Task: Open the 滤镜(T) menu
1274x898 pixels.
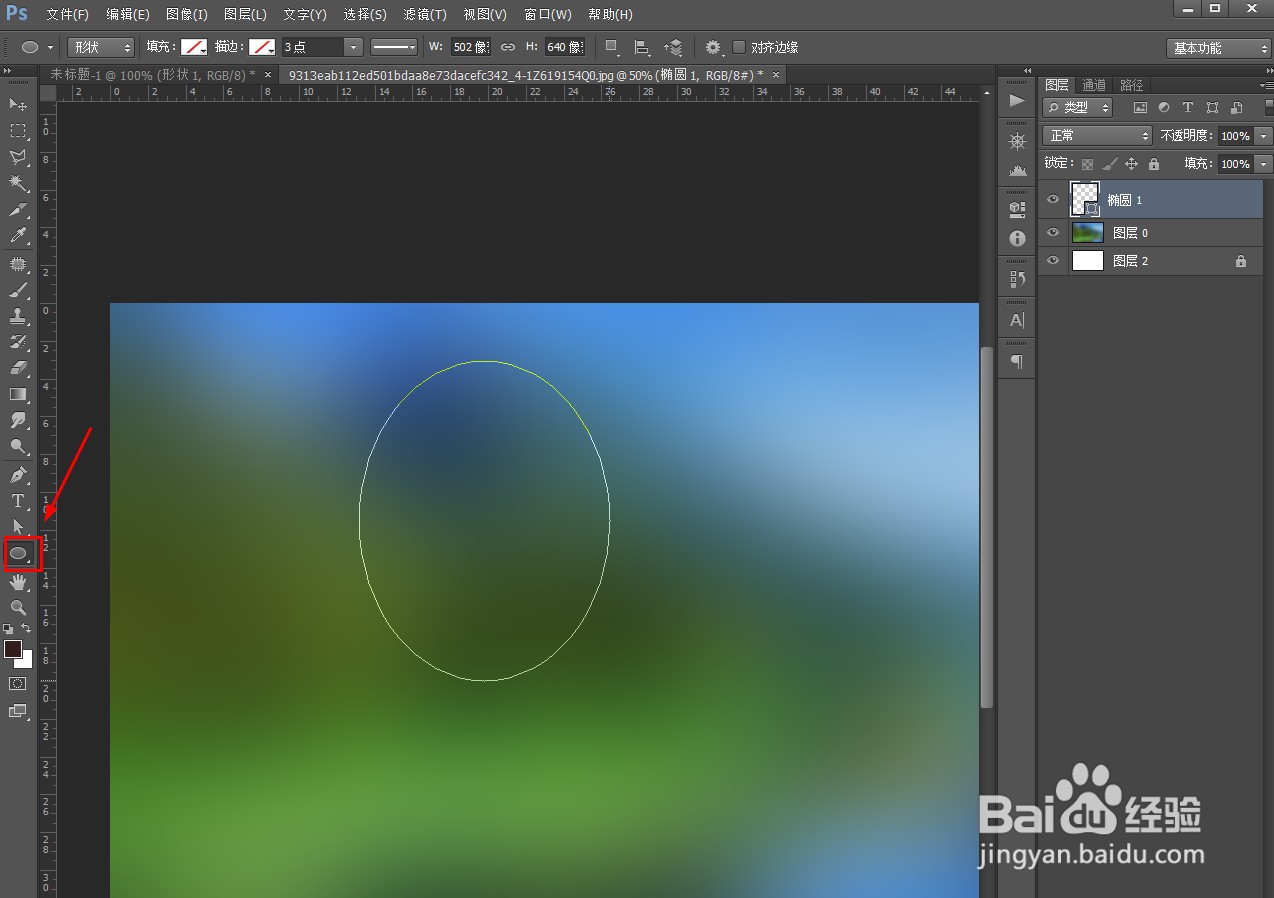Action: tap(425, 14)
